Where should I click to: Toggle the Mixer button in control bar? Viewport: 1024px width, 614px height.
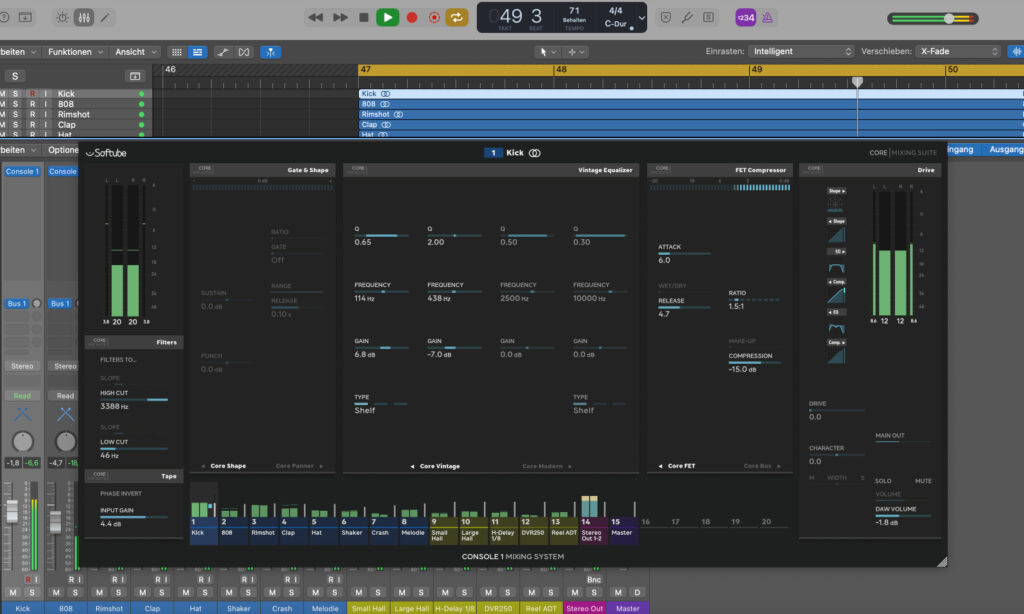coord(84,18)
